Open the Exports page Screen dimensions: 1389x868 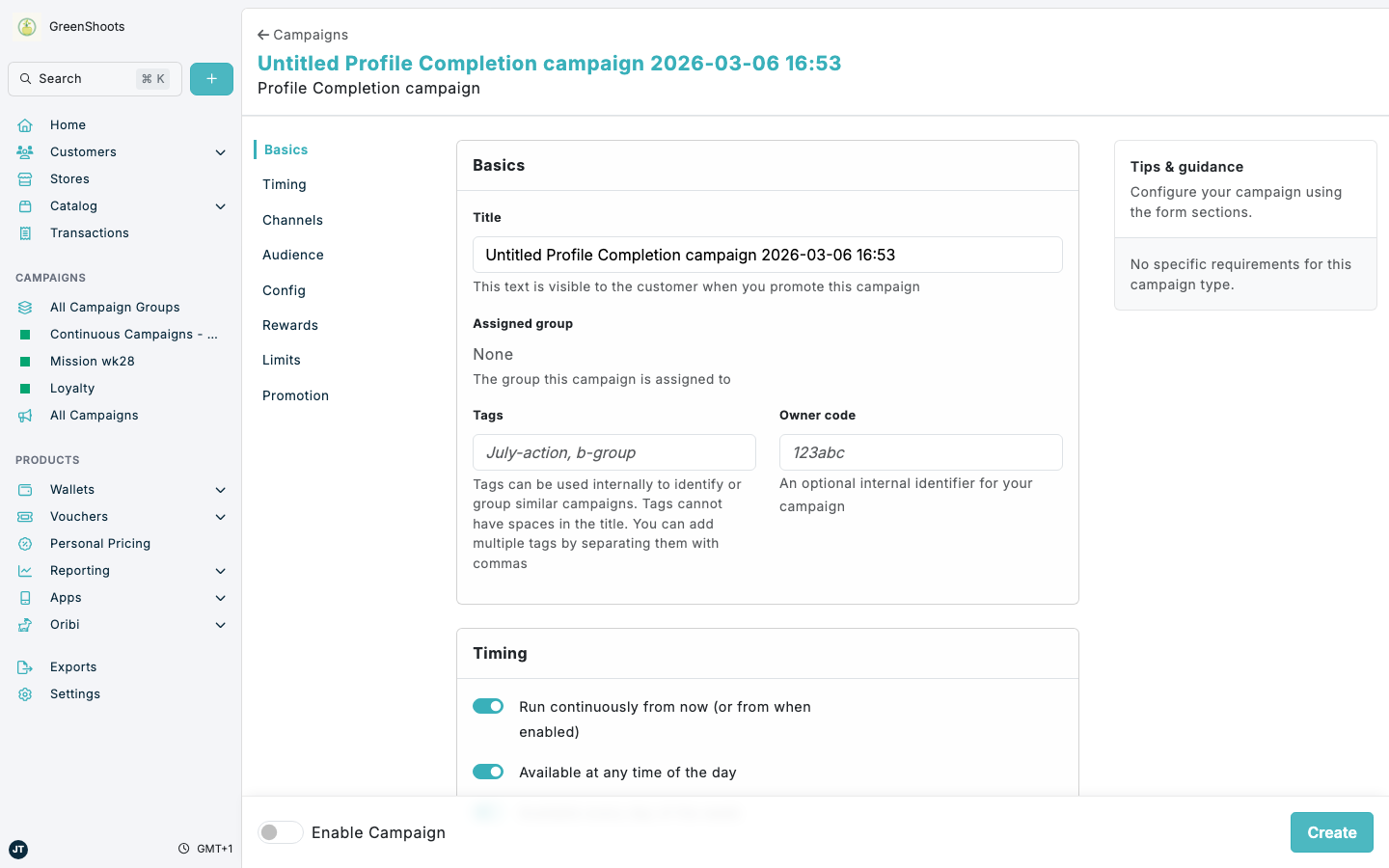click(73, 666)
